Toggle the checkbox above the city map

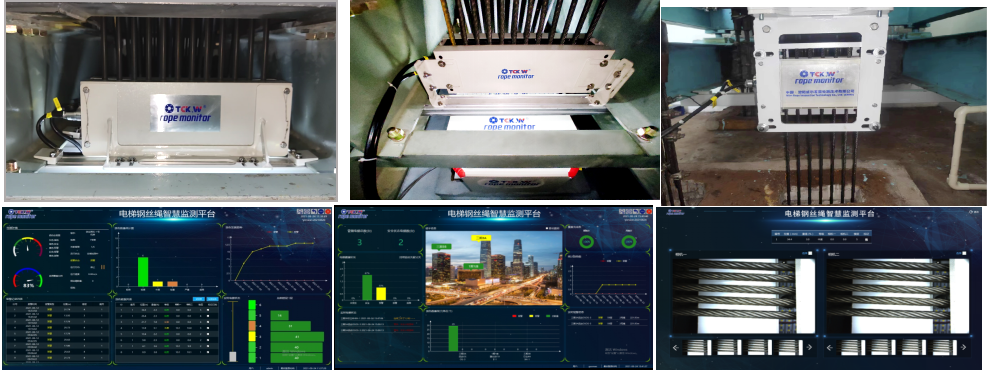tap(547, 228)
